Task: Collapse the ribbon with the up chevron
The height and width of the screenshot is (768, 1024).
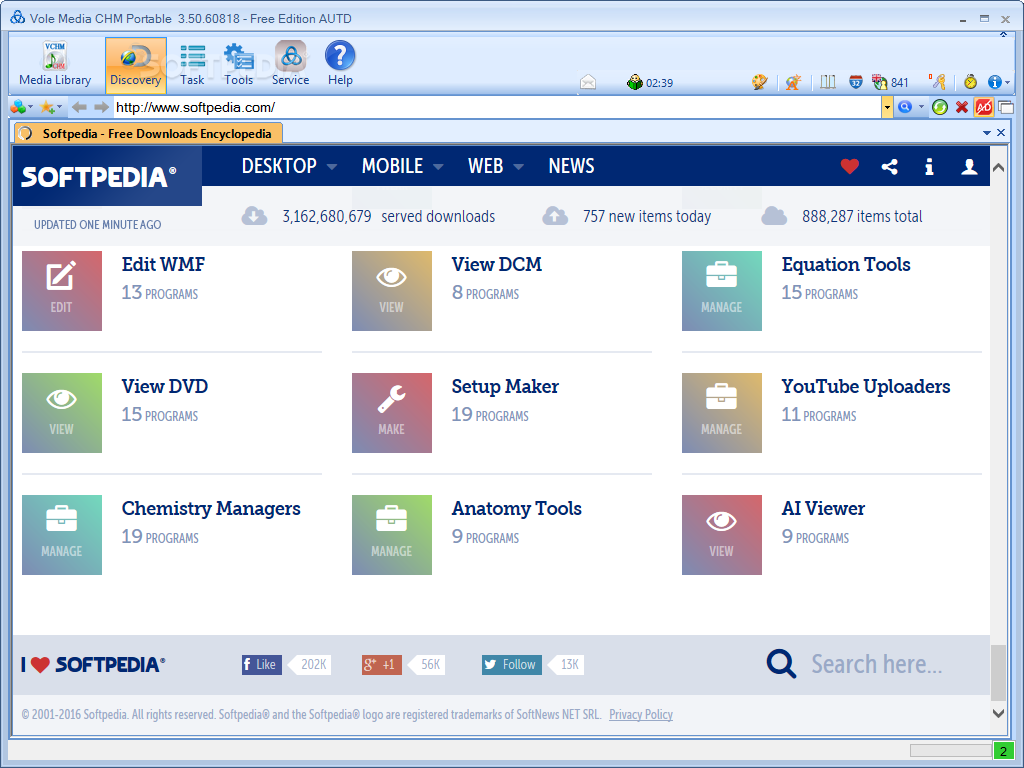Action: 1003,34
